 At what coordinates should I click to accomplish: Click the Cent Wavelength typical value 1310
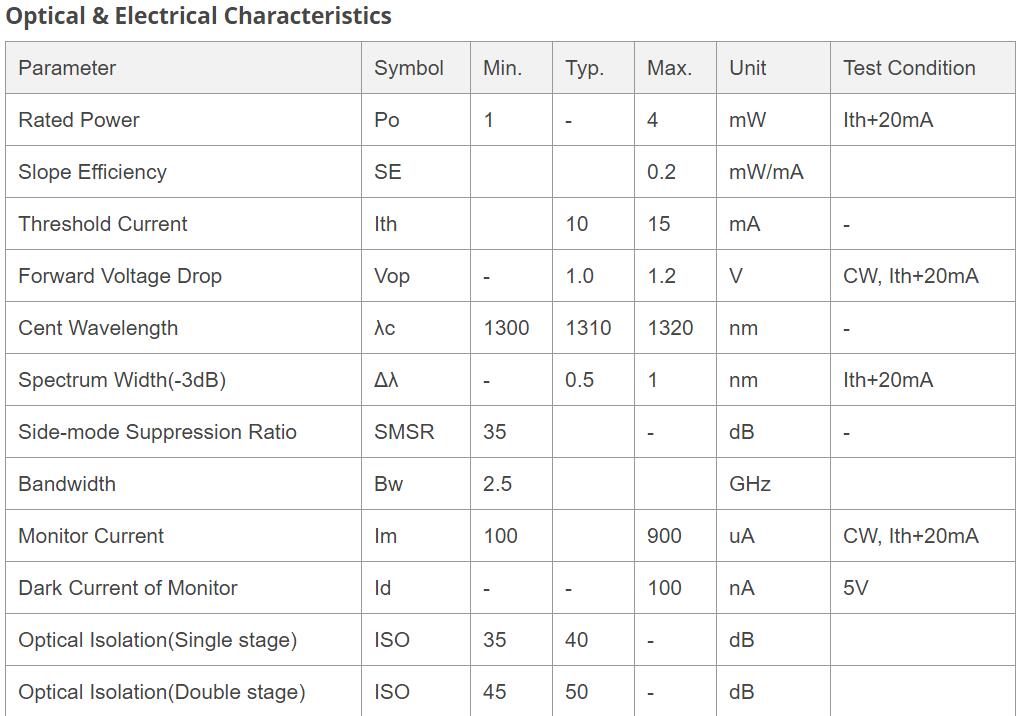(x=588, y=328)
